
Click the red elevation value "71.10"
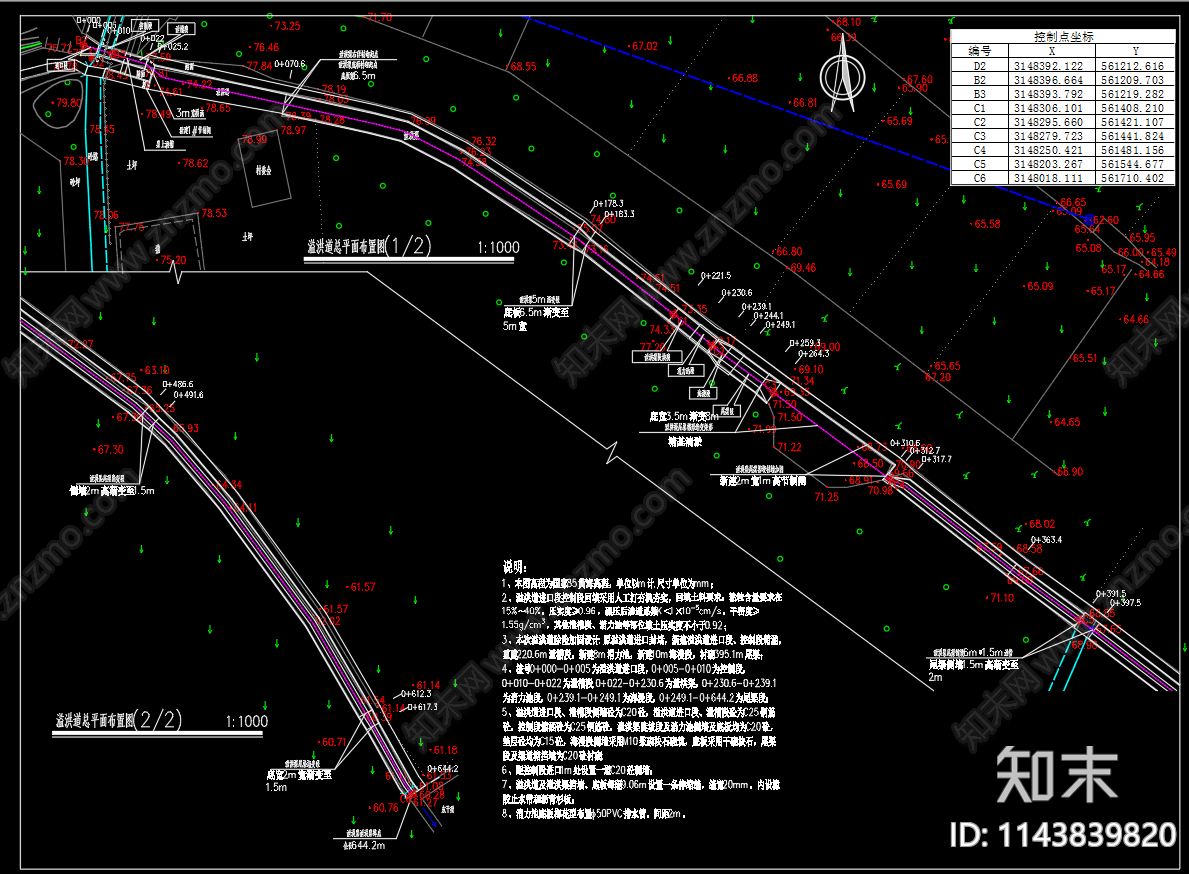coord(1001,598)
